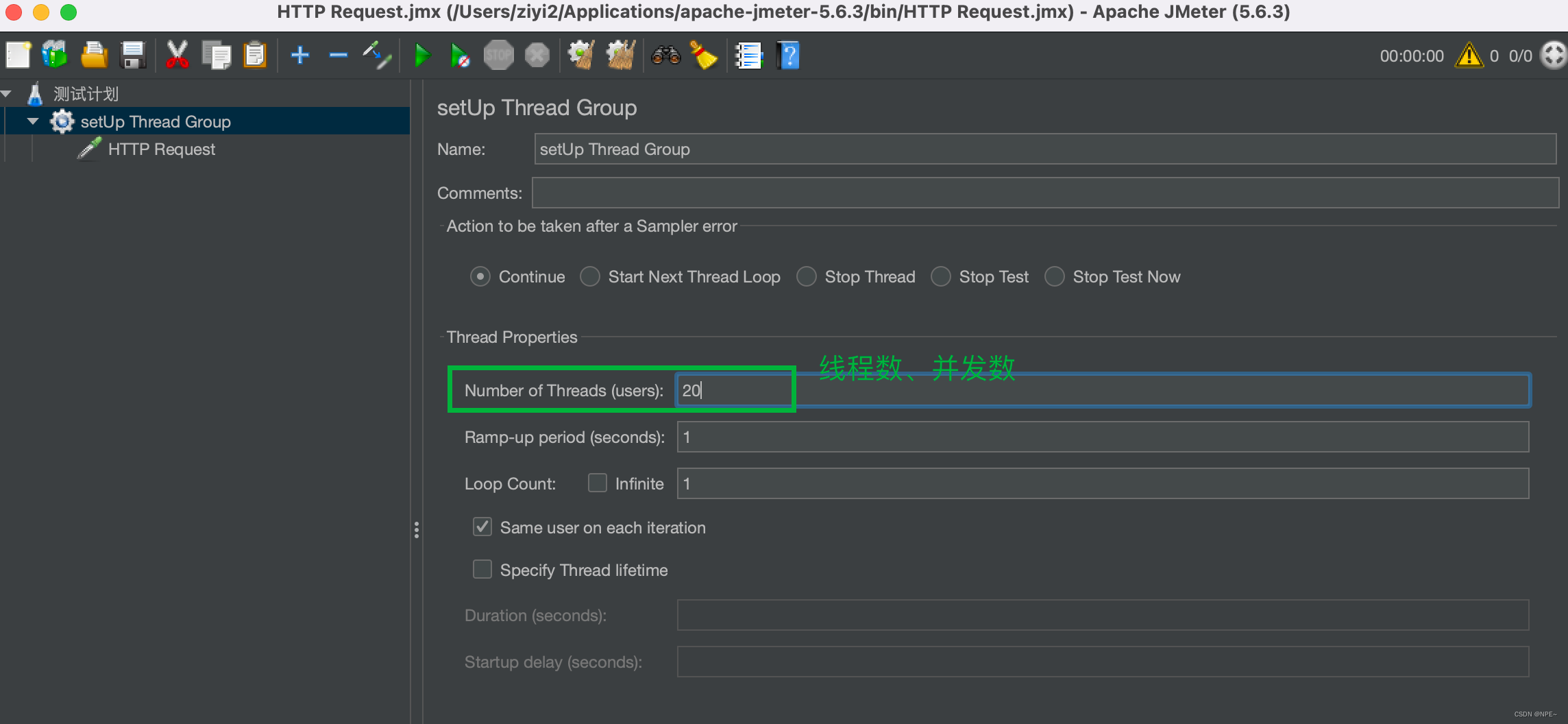Click the Ramp-up period field
The width and height of the screenshot is (1568, 724).
1103,437
